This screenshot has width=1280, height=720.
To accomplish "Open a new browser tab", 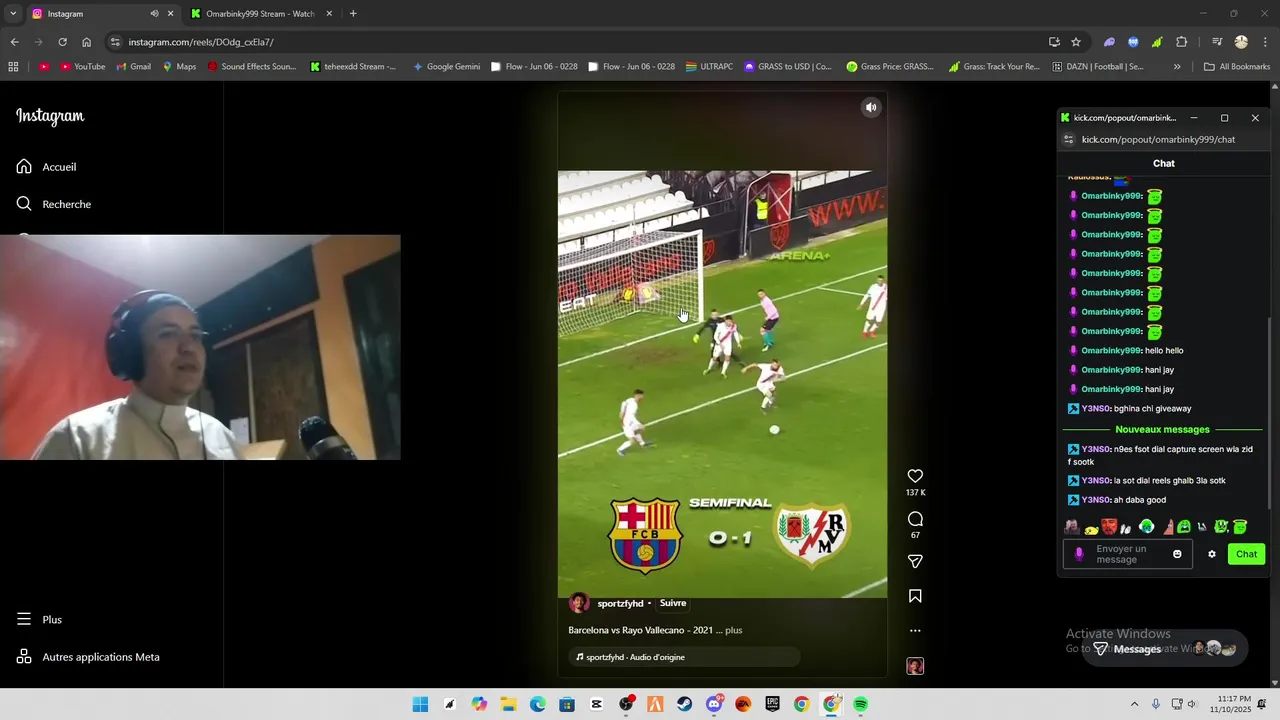I will [353, 14].
